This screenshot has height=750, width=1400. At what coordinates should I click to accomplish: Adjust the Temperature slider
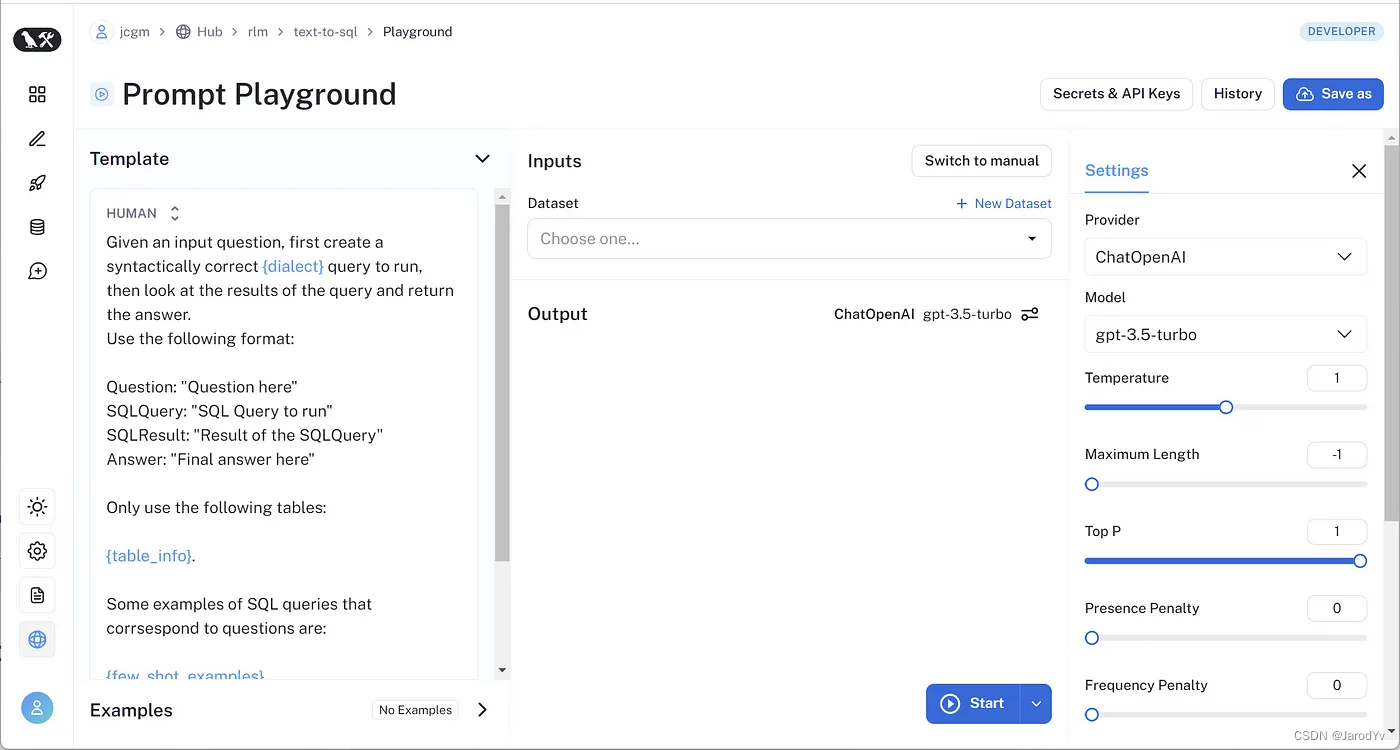coord(1225,407)
